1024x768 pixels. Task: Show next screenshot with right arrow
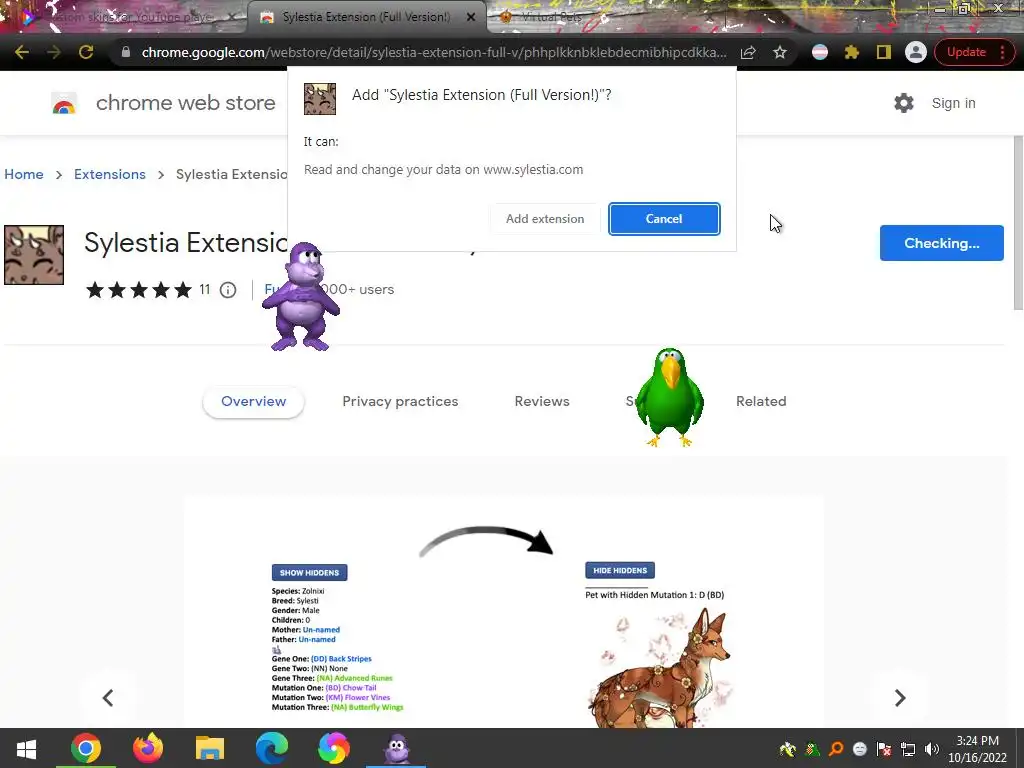coord(900,698)
